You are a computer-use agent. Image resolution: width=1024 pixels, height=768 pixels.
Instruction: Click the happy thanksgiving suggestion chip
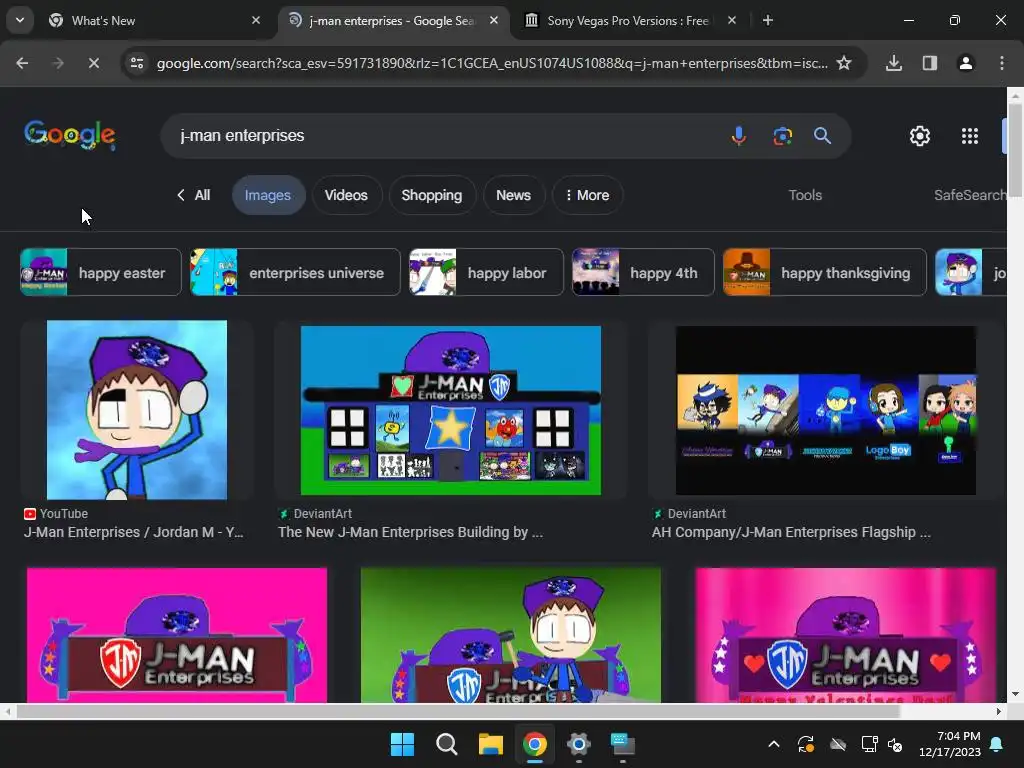825,272
